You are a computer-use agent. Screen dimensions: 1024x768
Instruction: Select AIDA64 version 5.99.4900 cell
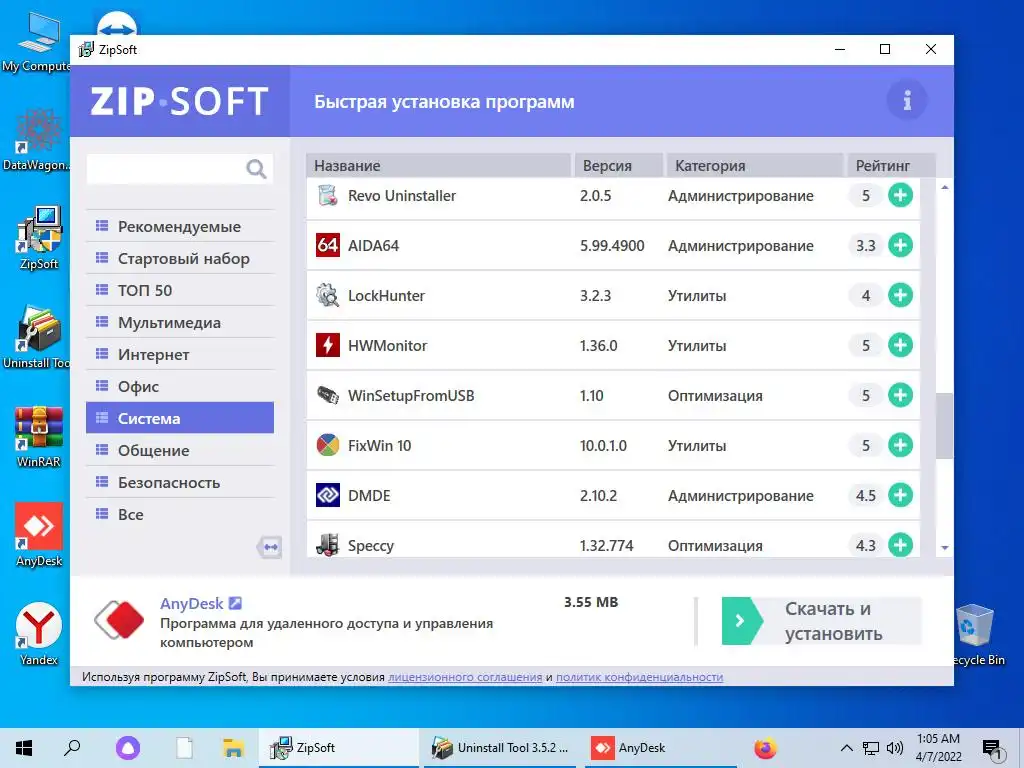[612, 246]
